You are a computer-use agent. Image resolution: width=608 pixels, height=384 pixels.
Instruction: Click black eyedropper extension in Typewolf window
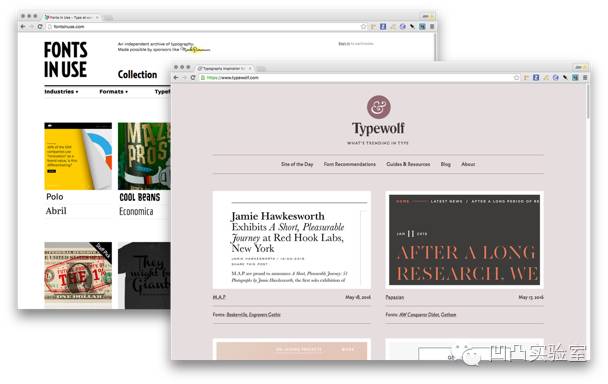[565, 78]
